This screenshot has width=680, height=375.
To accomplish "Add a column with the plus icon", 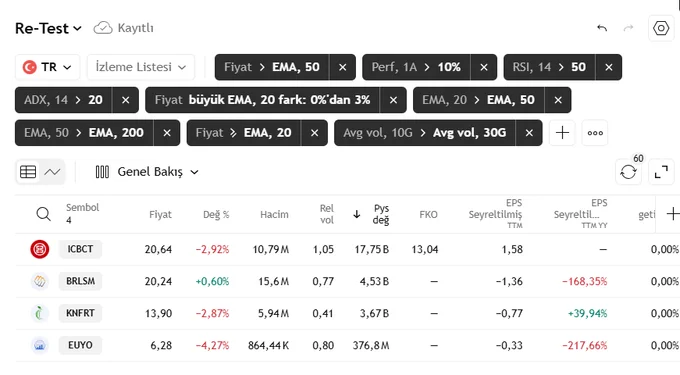I will click(x=672, y=214).
